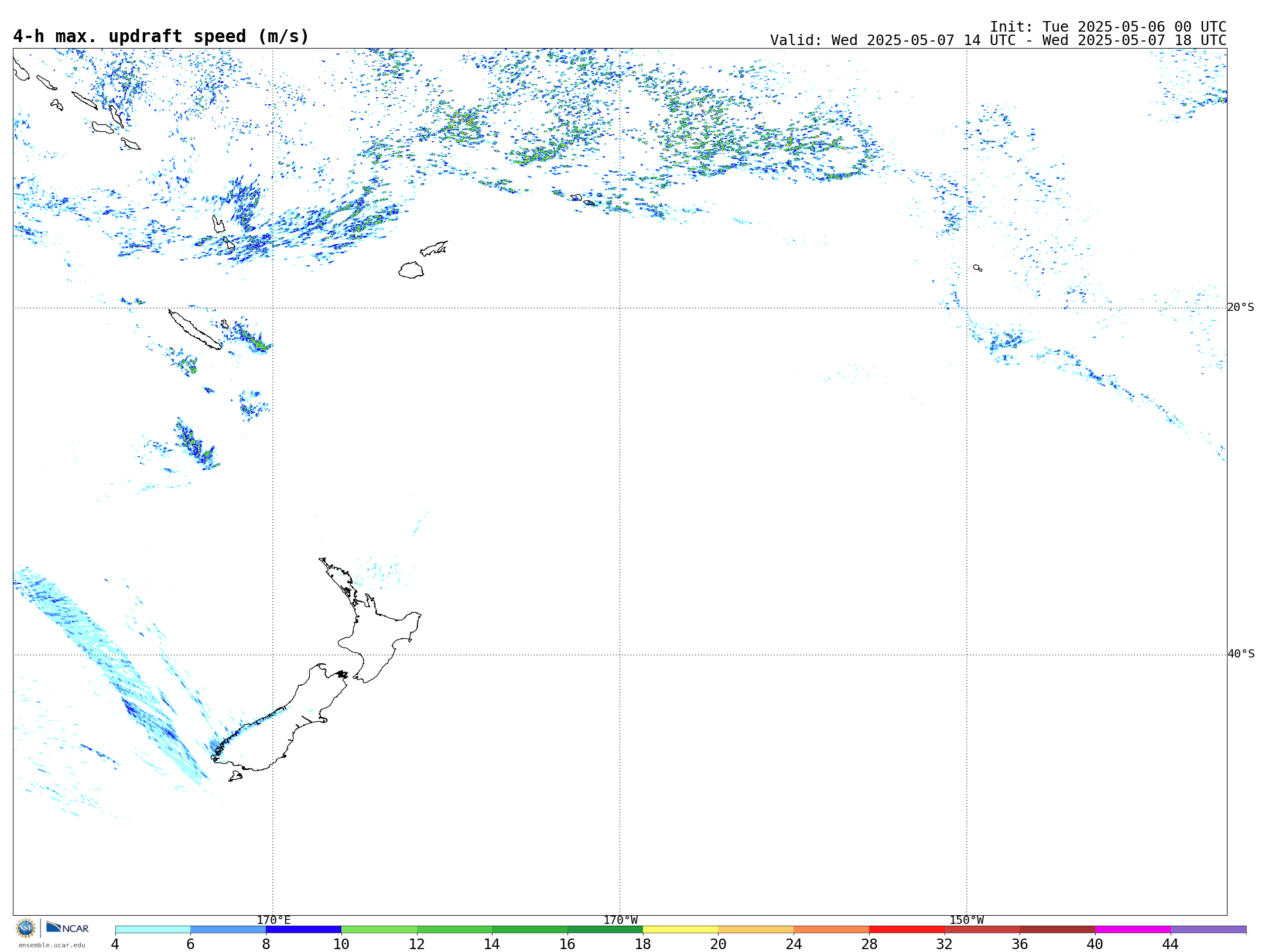1265x952 pixels.
Task: Select the pale cyan 4–6 colorbar segment
Action: (153, 930)
